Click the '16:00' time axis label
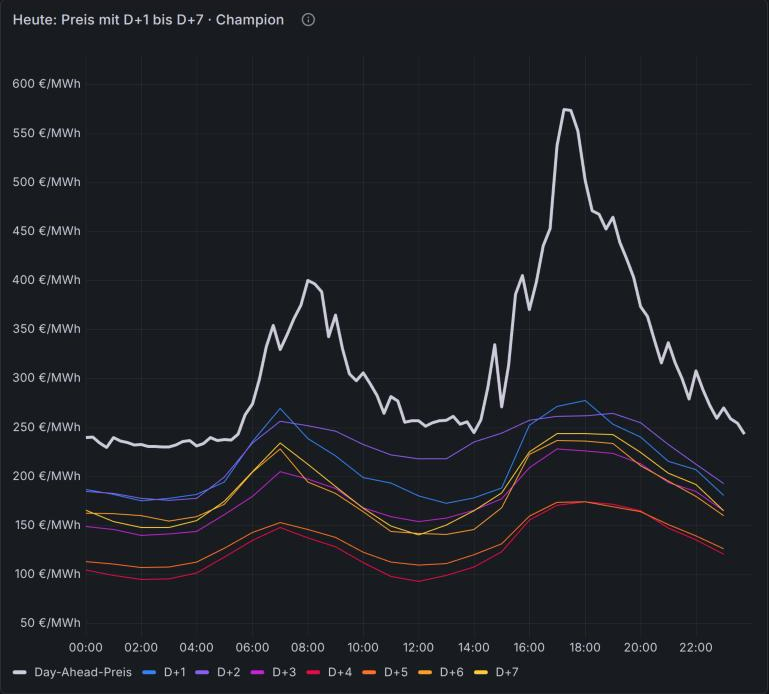This screenshot has height=694, width=769. click(x=529, y=647)
